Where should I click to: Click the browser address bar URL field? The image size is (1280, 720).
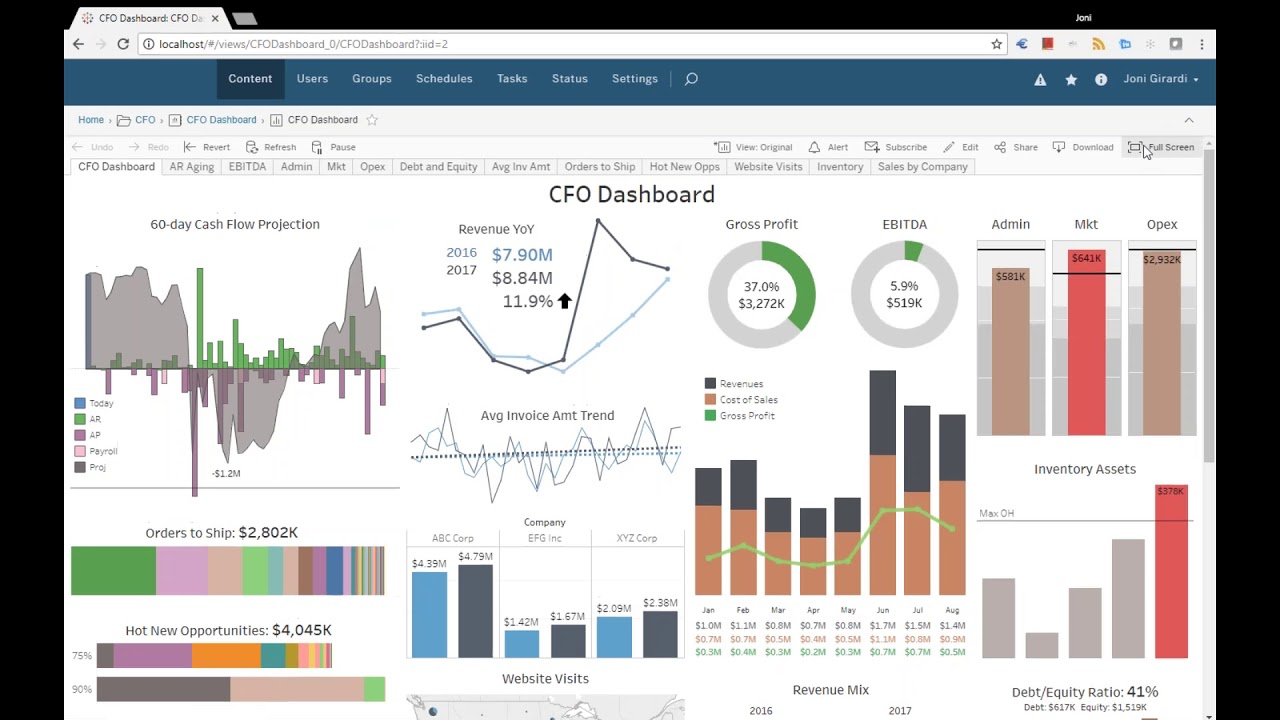coord(570,44)
